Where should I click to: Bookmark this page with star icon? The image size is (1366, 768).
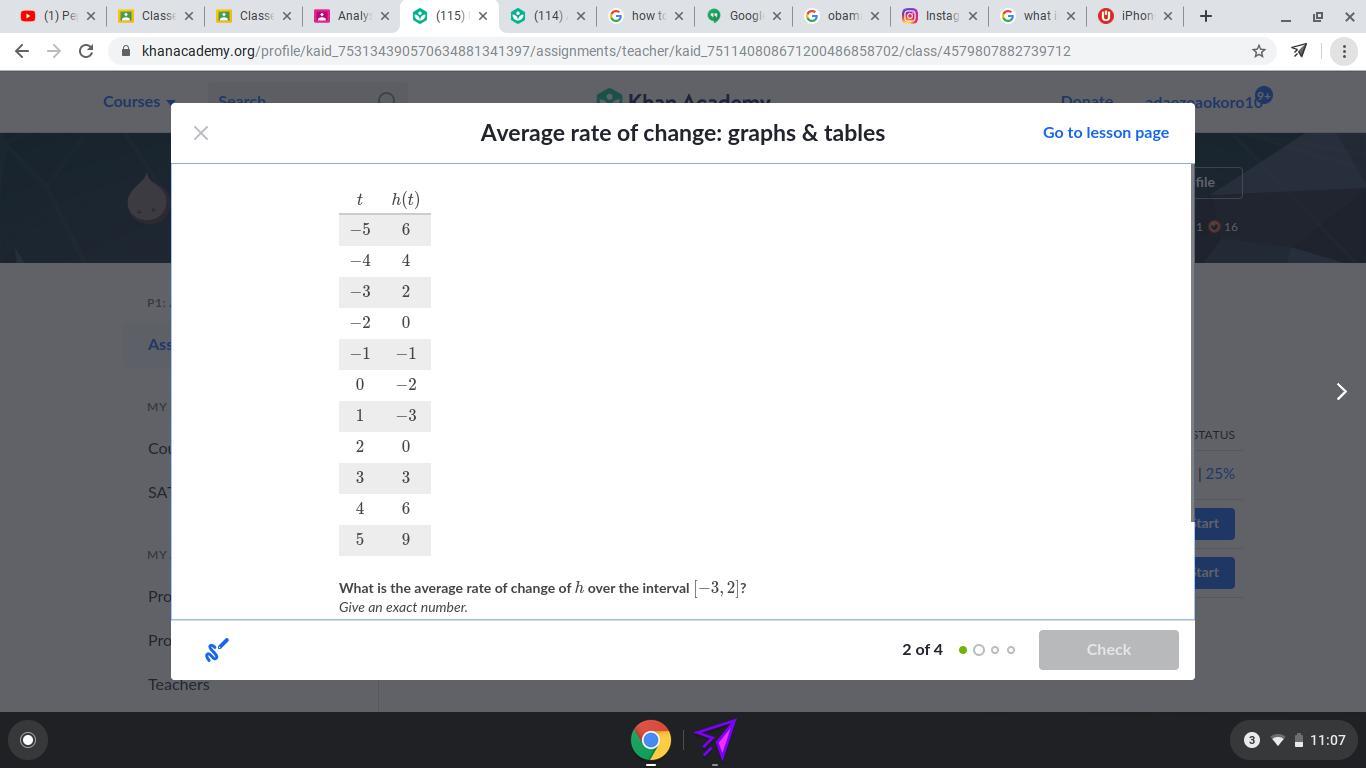click(x=1259, y=51)
